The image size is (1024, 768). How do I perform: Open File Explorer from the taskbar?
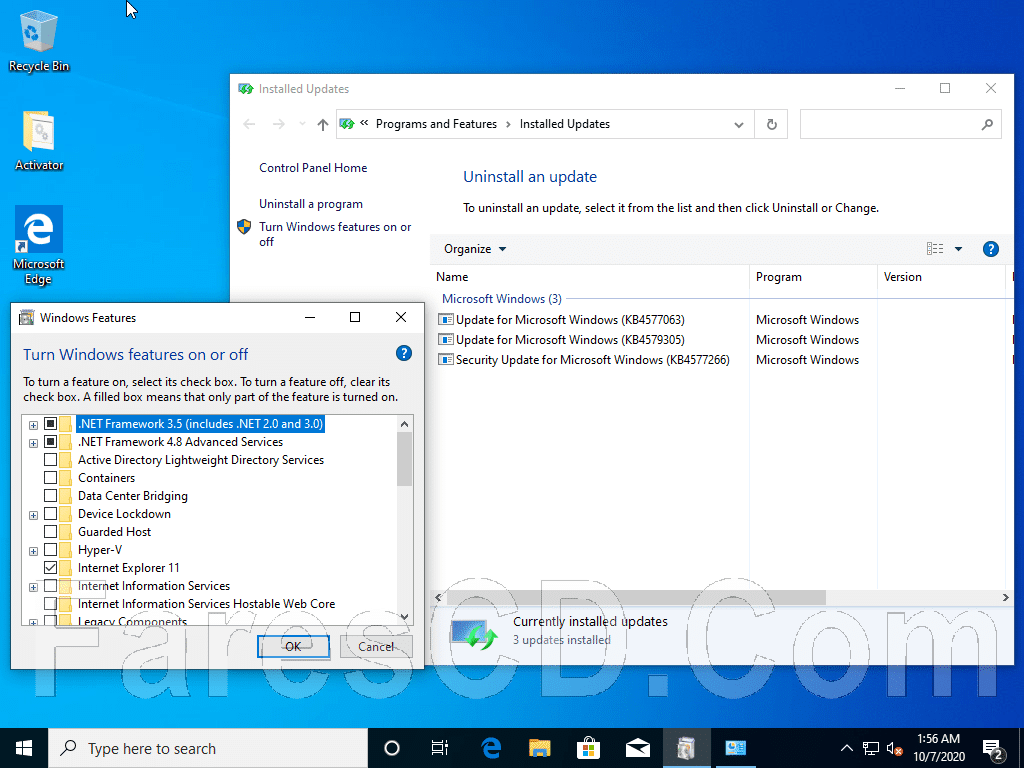point(539,748)
